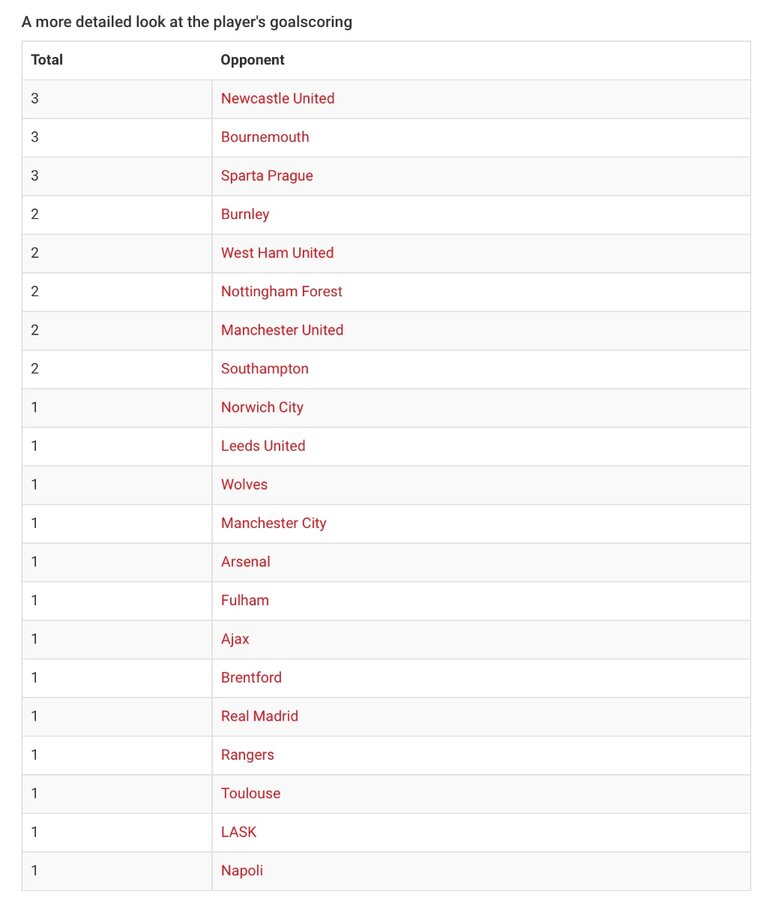Click the Wolves link
Viewport: 757px width, 900px height.
click(244, 484)
